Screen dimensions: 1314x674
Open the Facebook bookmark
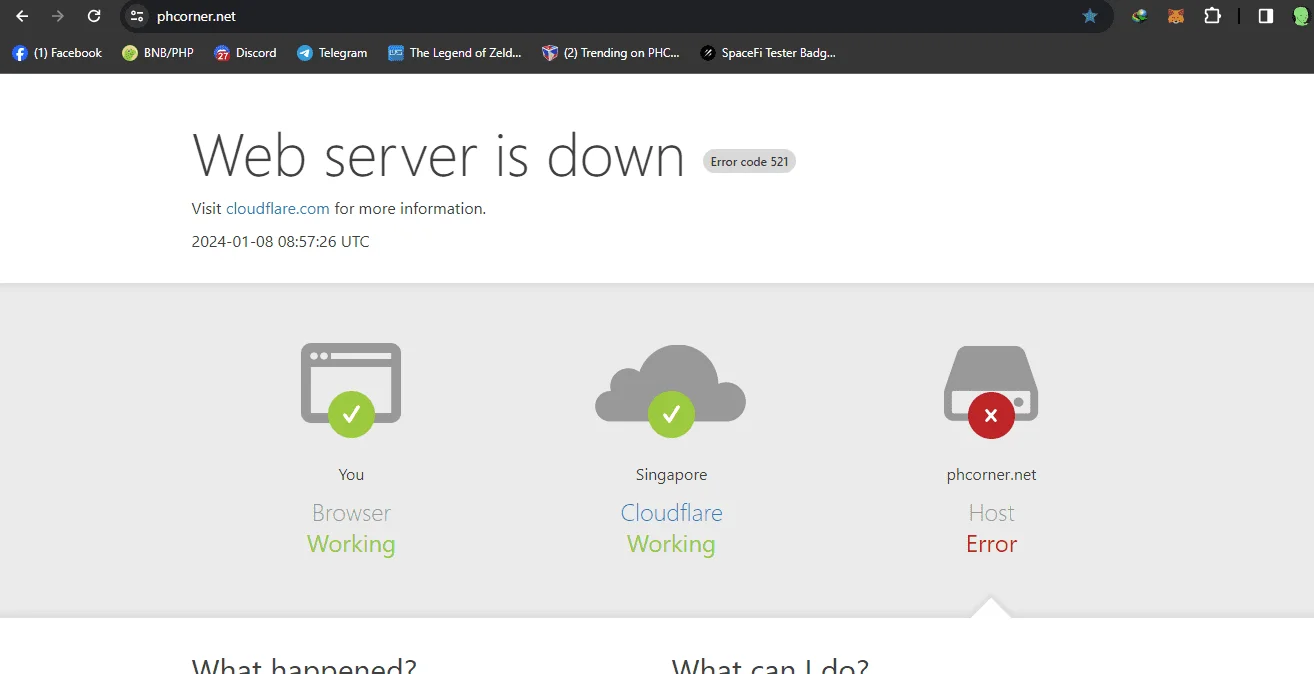(57, 53)
